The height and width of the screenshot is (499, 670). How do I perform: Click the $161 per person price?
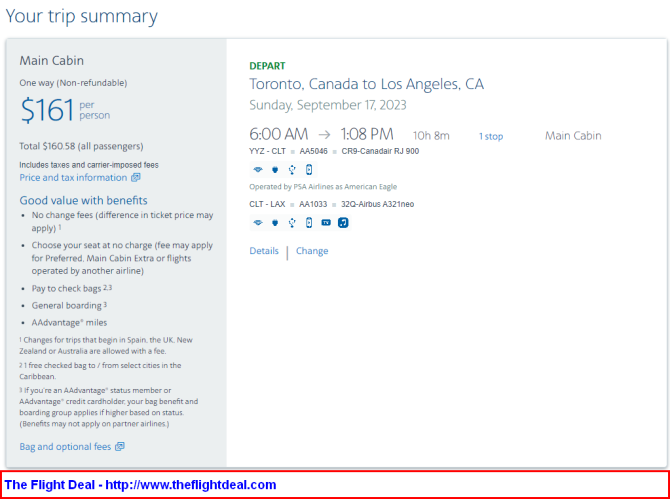(x=65, y=110)
